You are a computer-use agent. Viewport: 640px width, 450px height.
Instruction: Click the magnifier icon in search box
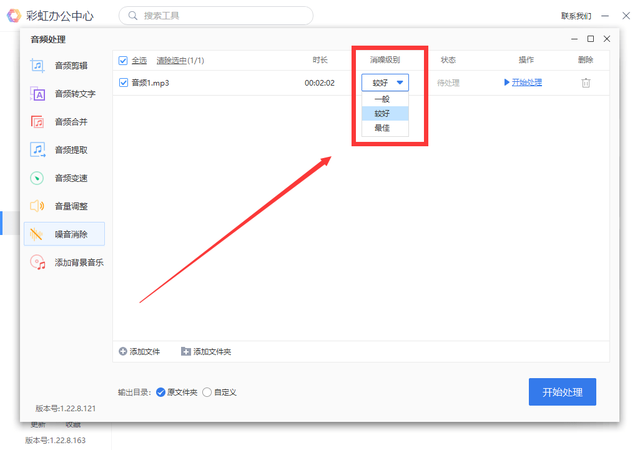[x=133, y=16]
